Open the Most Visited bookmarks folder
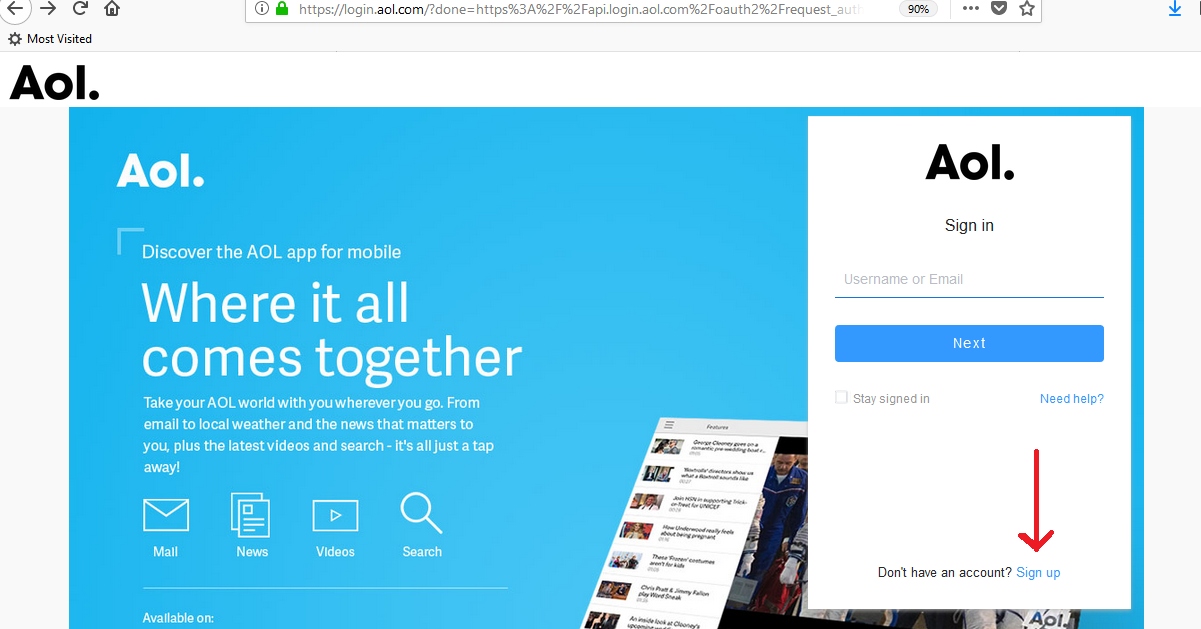This screenshot has height=629, width=1201. point(50,39)
